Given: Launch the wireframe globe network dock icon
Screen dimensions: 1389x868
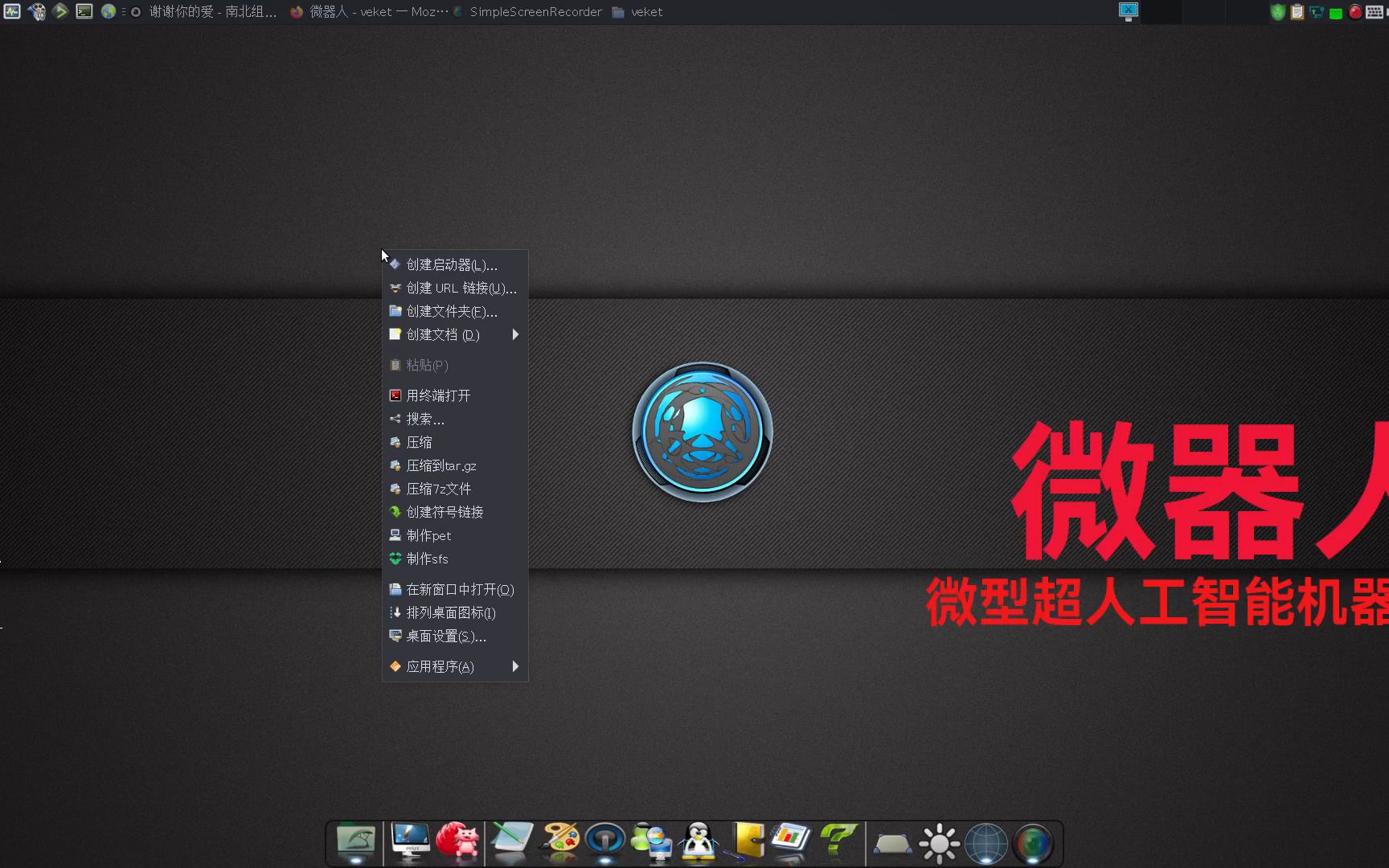Looking at the screenshot, I should [986, 844].
